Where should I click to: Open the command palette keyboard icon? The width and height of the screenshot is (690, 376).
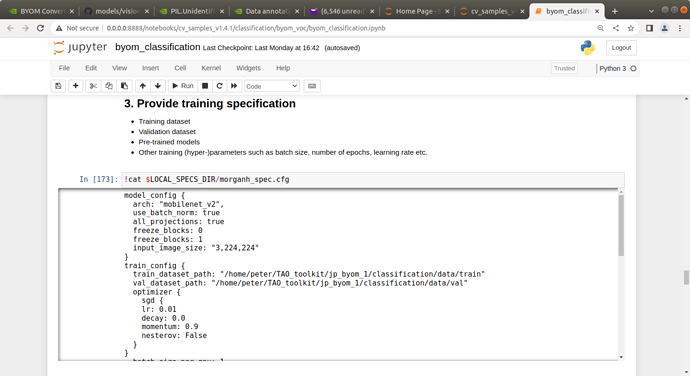pyautogui.click(x=312, y=86)
